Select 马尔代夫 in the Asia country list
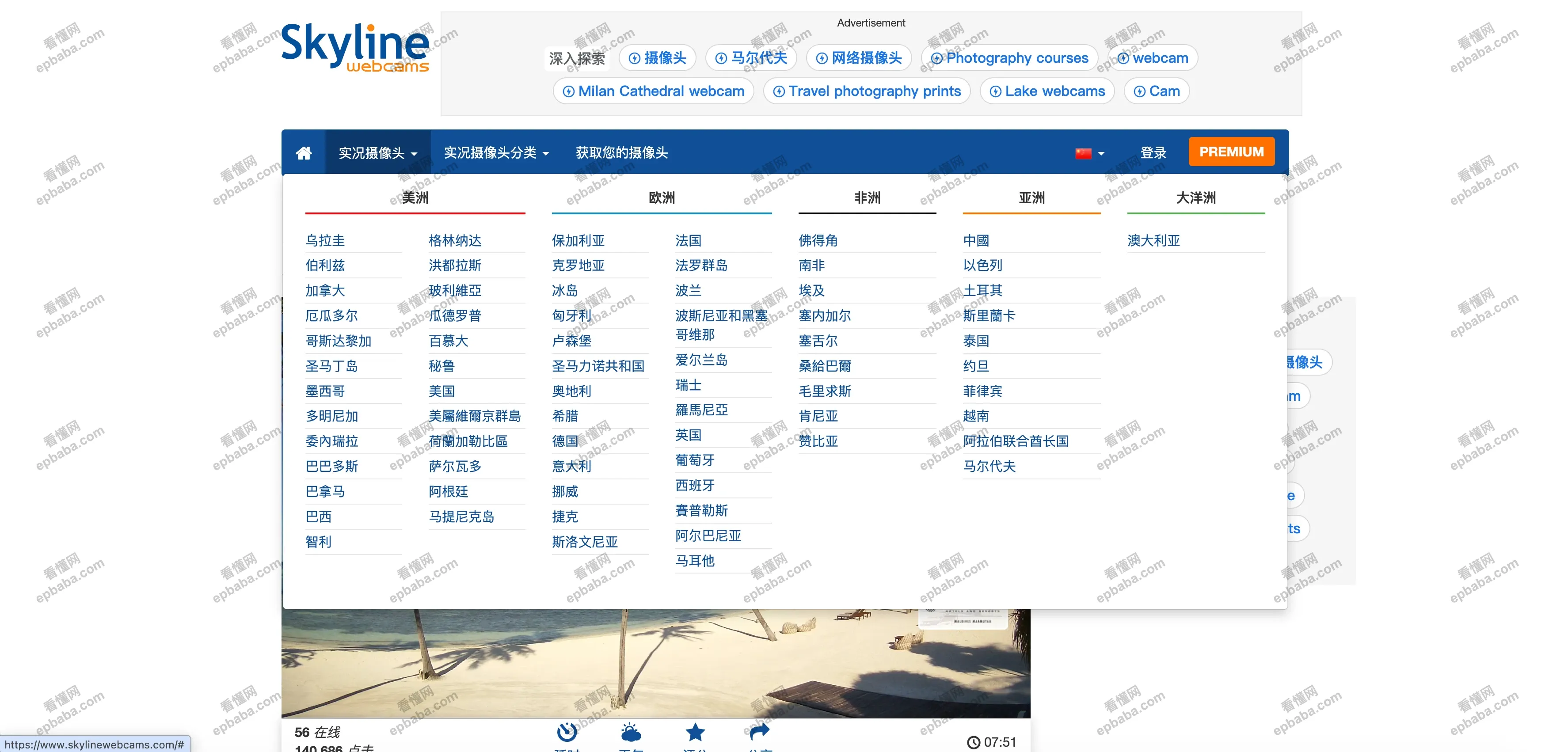Screen dimensions: 1568x752 tap(990, 467)
